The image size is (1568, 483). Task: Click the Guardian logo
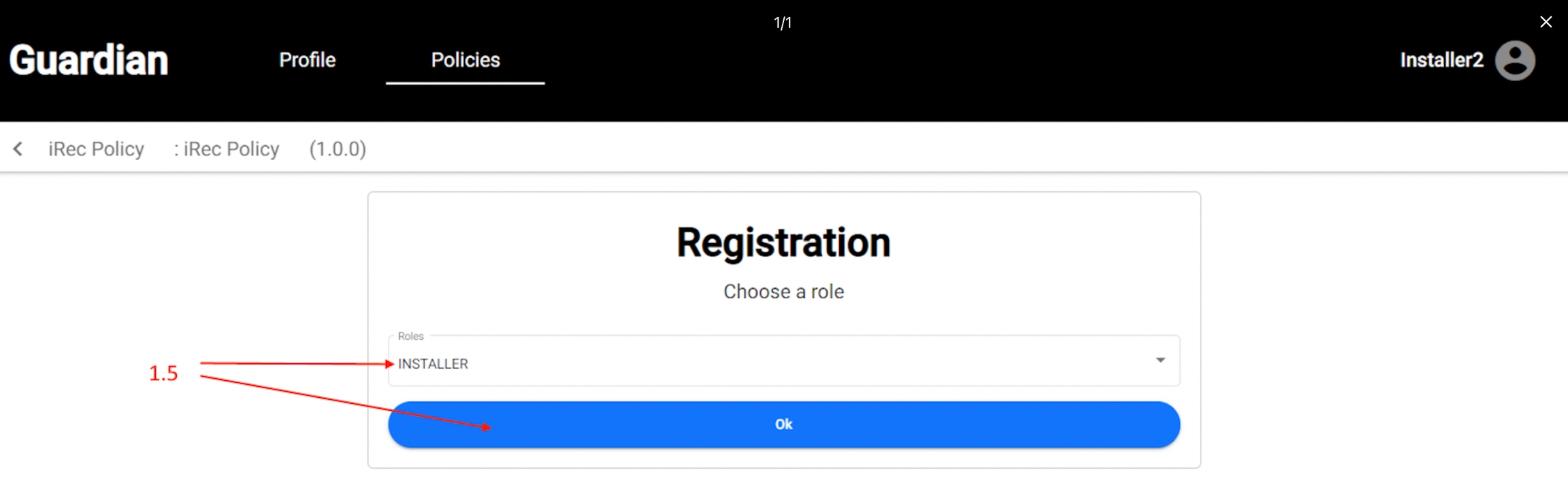(88, 60)
